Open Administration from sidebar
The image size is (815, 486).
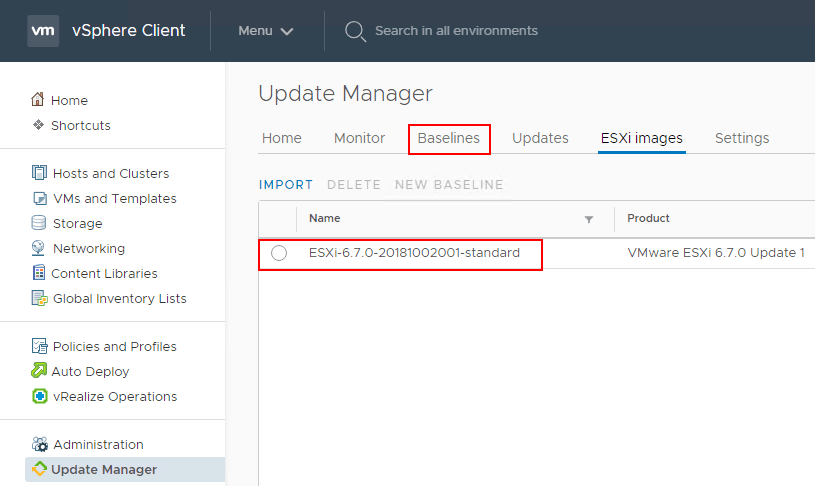tap(98, 445)
